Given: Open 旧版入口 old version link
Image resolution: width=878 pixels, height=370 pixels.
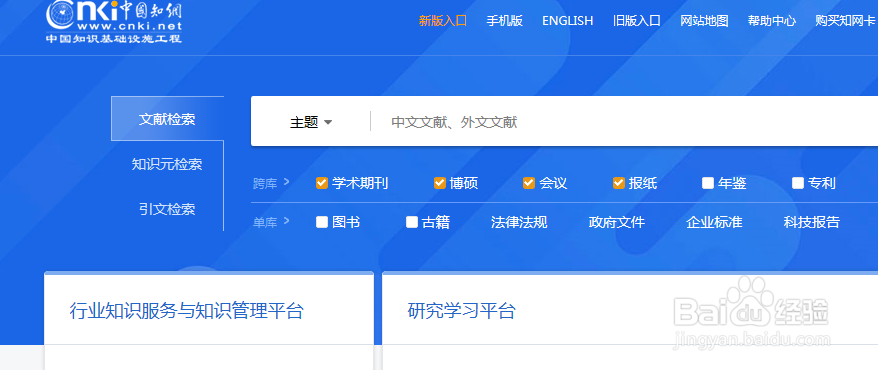Looking at the screenshot, I should tap(637, 21).
